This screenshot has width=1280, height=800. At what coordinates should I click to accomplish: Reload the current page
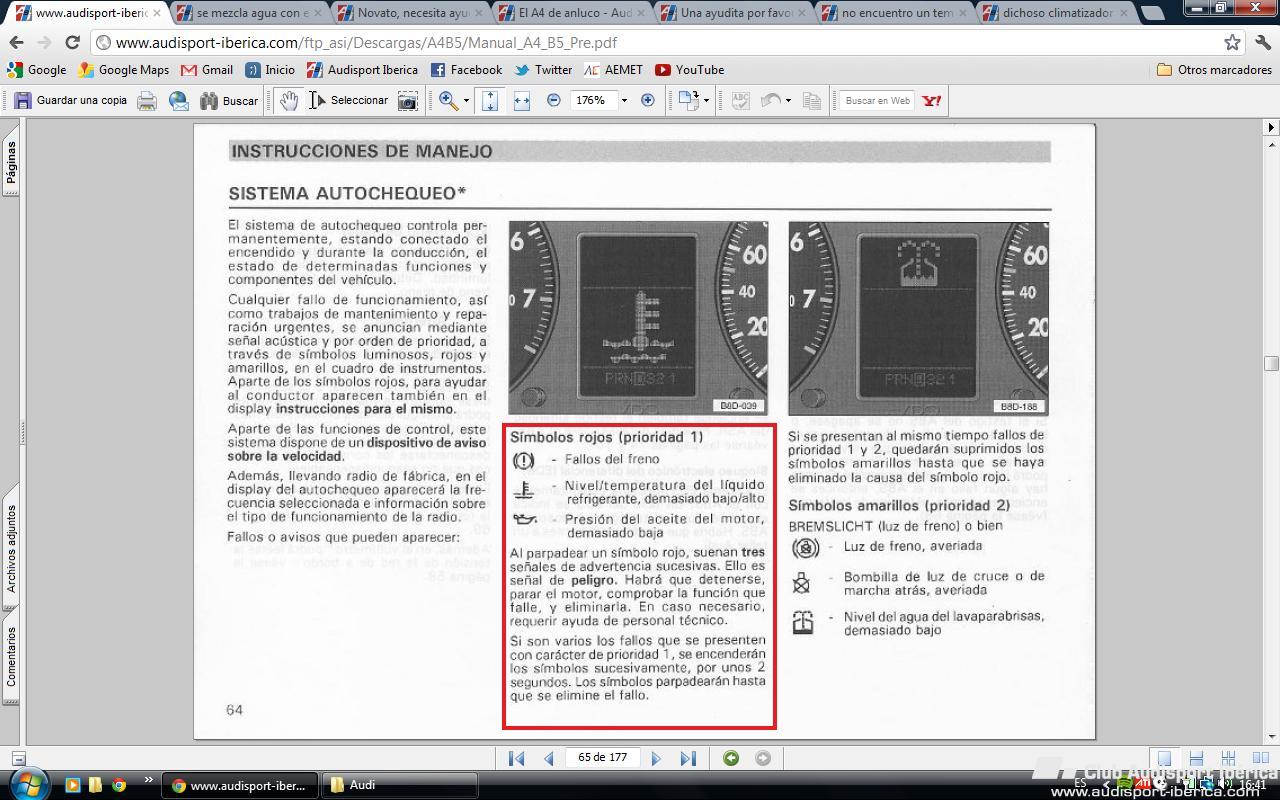pos(72,42)
